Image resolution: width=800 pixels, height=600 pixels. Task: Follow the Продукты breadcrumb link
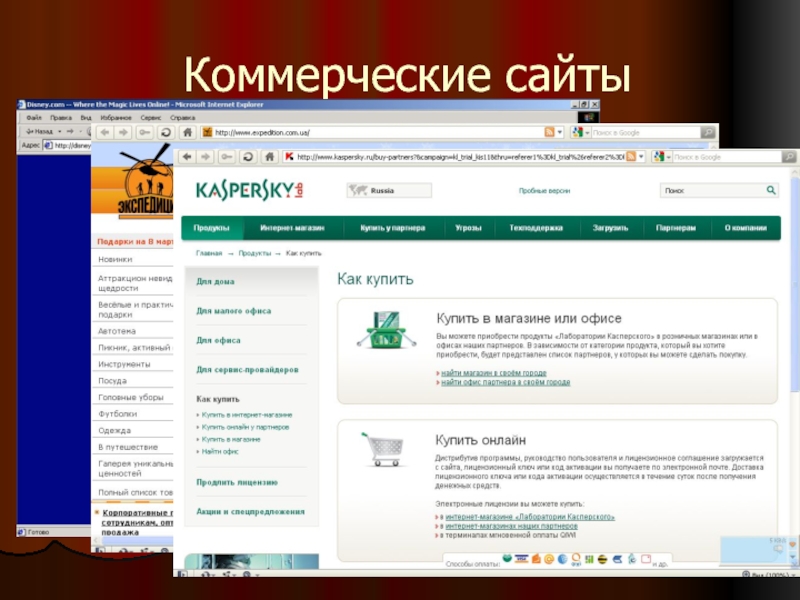255,253
